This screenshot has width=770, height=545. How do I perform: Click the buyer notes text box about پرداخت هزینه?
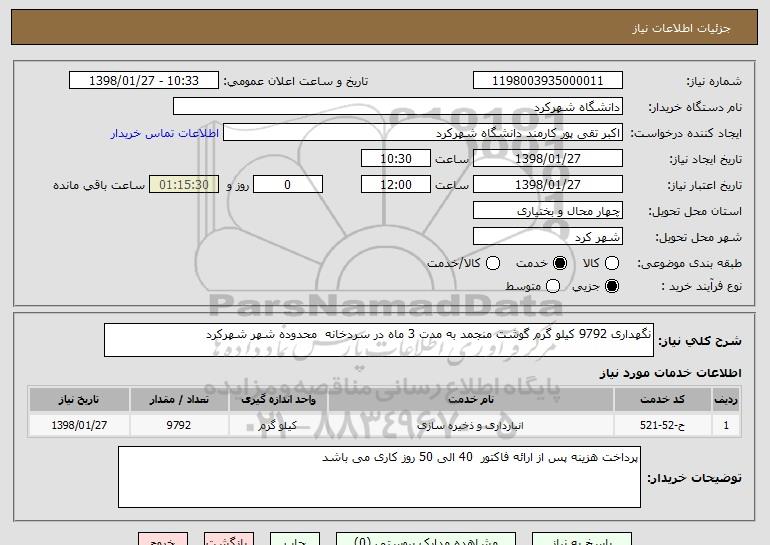coord(379,477)
